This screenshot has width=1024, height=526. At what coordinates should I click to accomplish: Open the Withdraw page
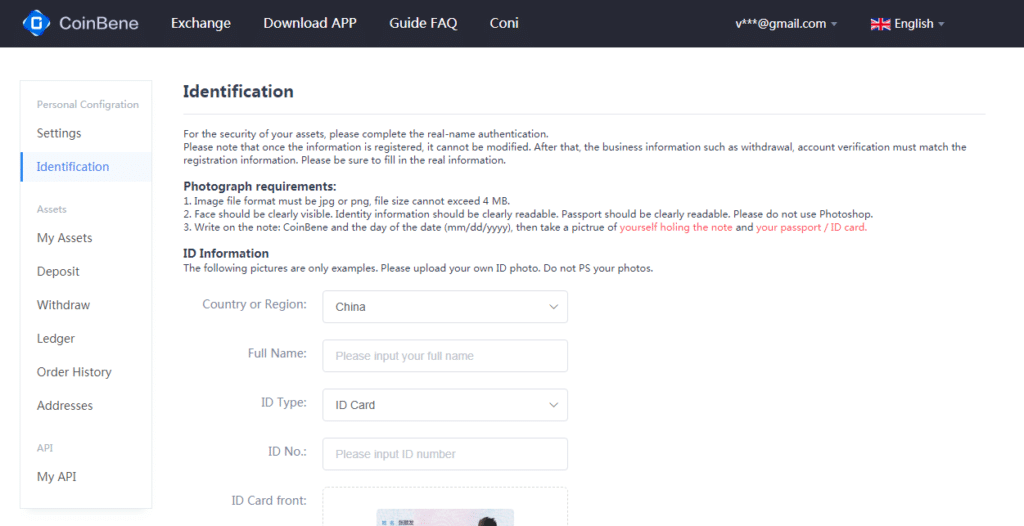click(63, 305)
